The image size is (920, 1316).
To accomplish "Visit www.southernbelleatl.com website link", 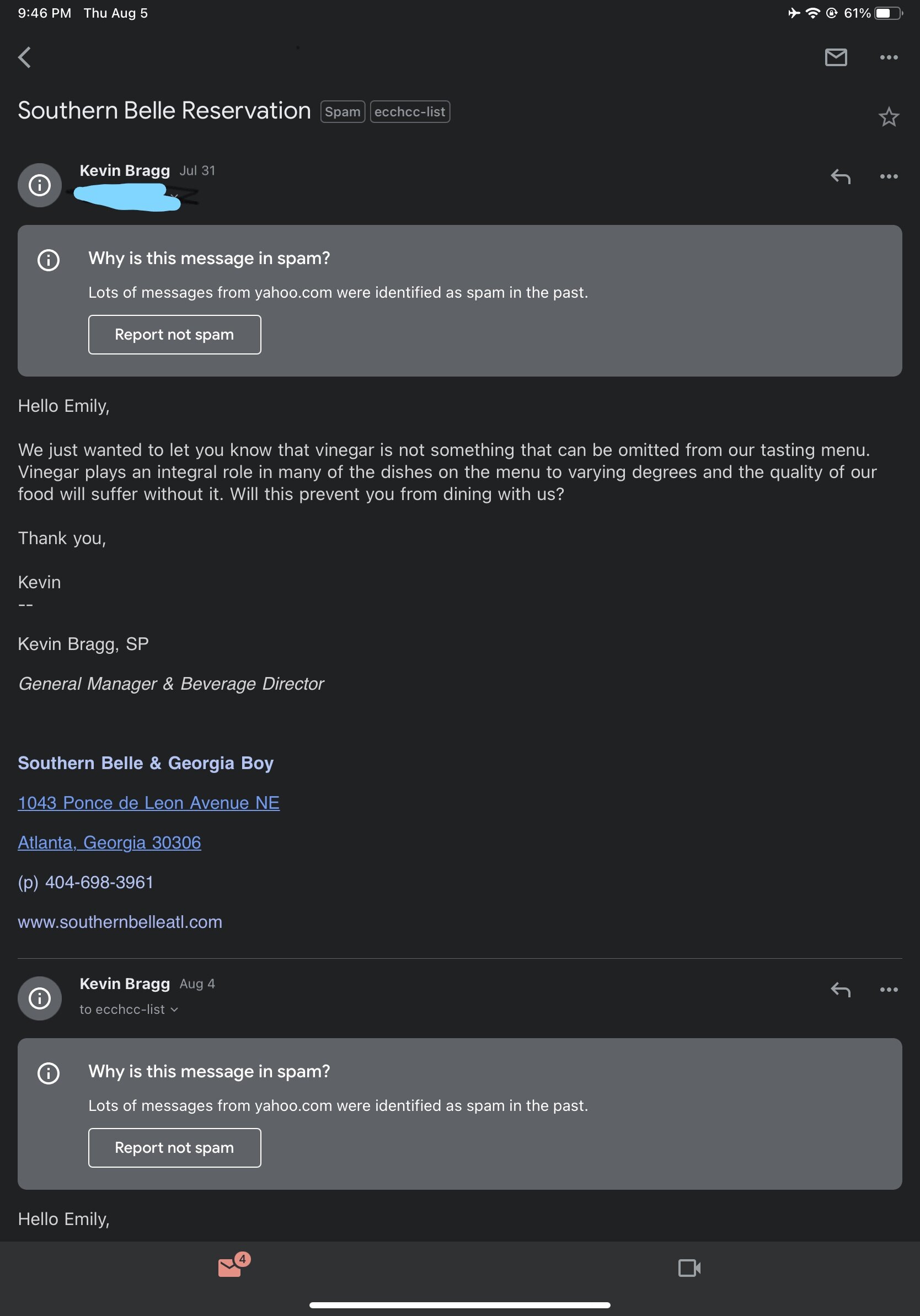I will point(120,922).
